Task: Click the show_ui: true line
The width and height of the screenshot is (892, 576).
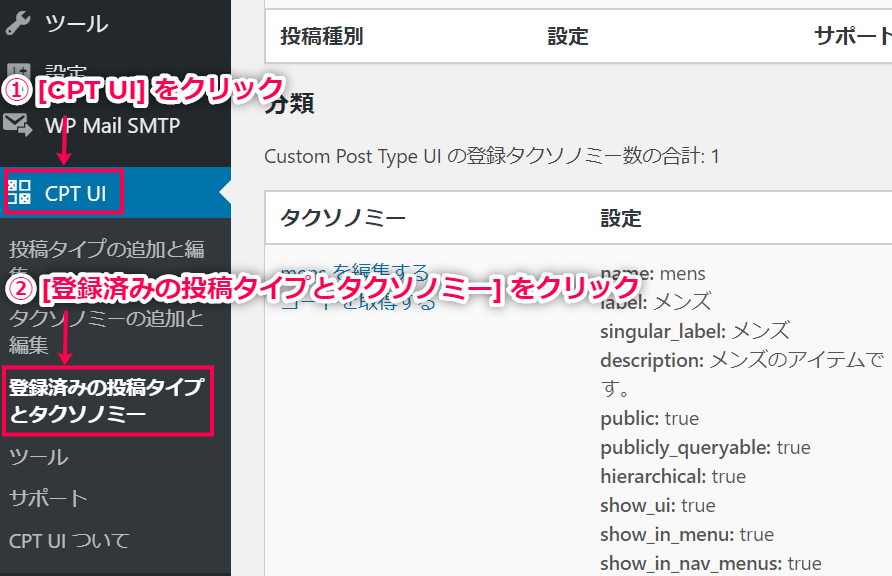Action: tap(658, 505)
